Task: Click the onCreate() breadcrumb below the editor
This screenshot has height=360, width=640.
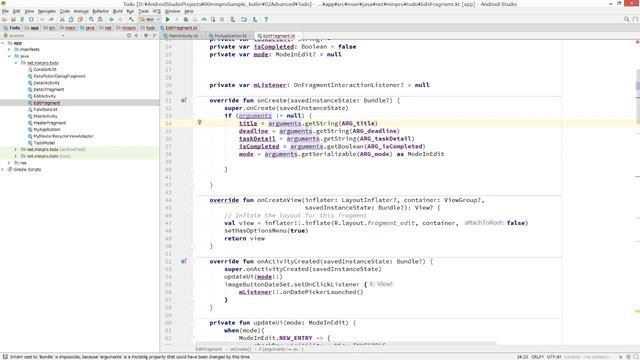Action: 240,349
